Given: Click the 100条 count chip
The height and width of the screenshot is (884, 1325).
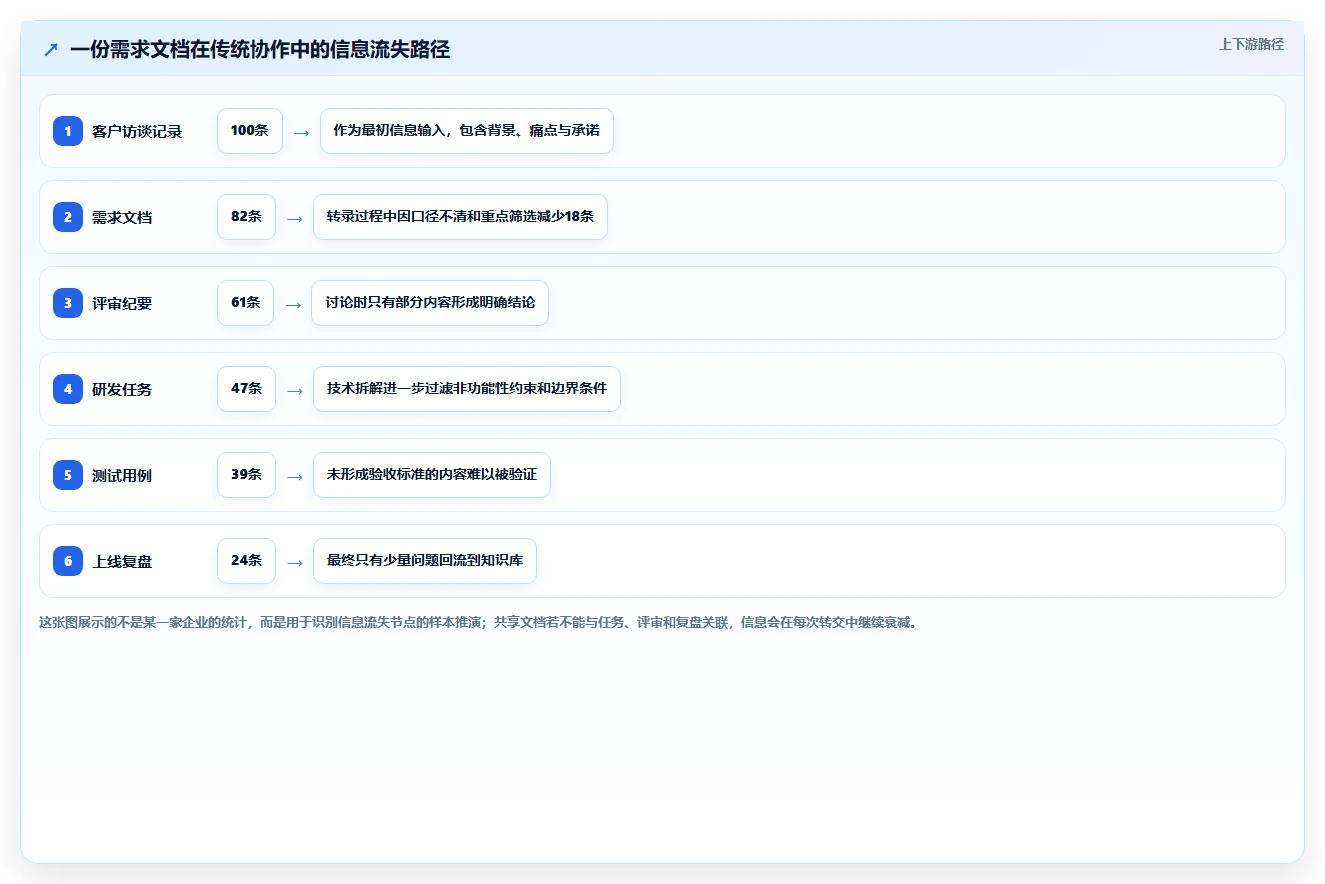Looking at the screenshot, I should 250,131.
